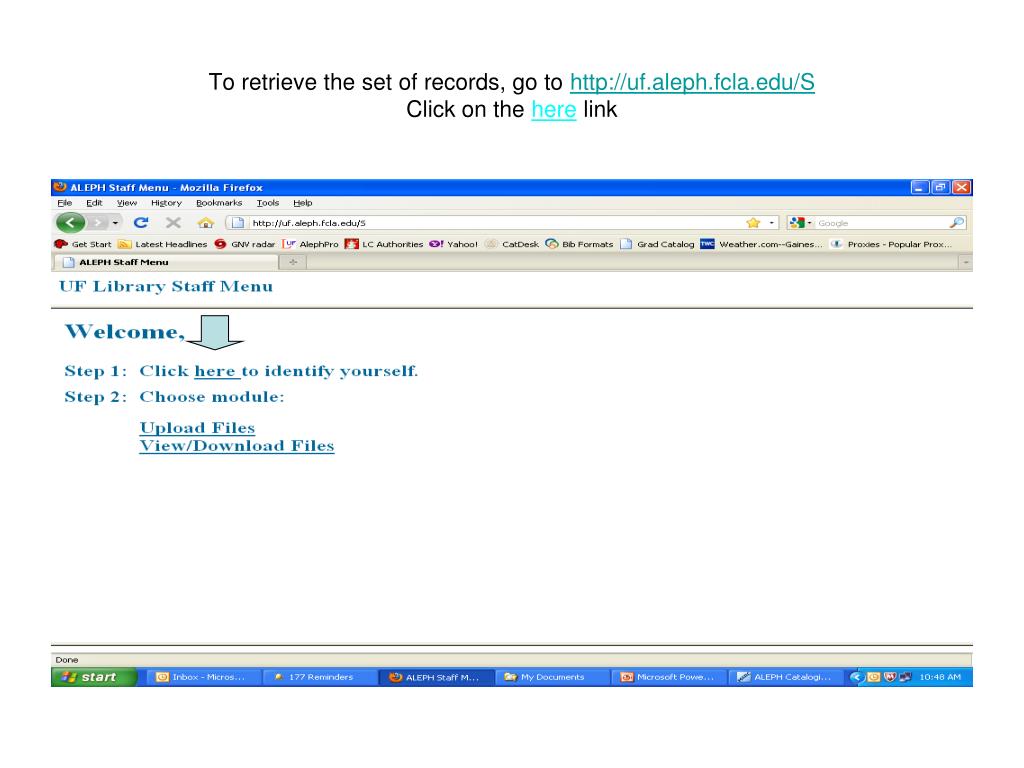The width and height of the screenshot is (1024, 768).
Task: Close the Firefox window
Action: (x=961, y=187)
